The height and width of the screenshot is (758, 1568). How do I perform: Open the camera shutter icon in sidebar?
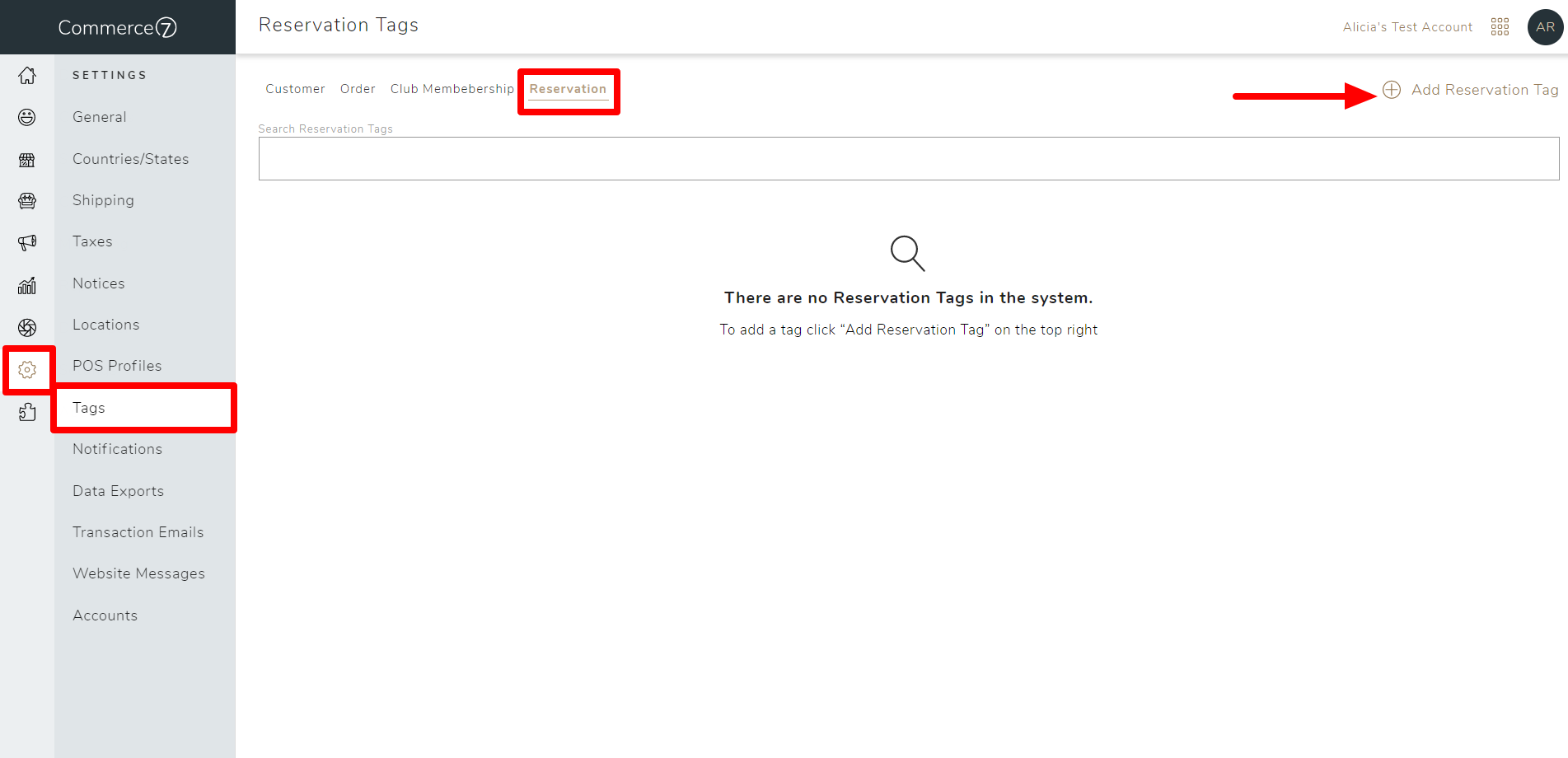tap(27, 328)
